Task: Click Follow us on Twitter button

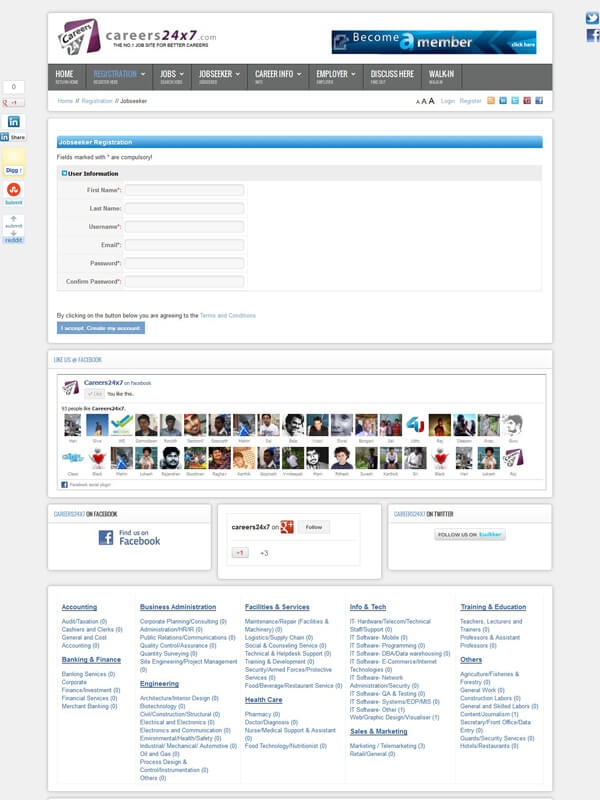Action: (x=469, y=535)
